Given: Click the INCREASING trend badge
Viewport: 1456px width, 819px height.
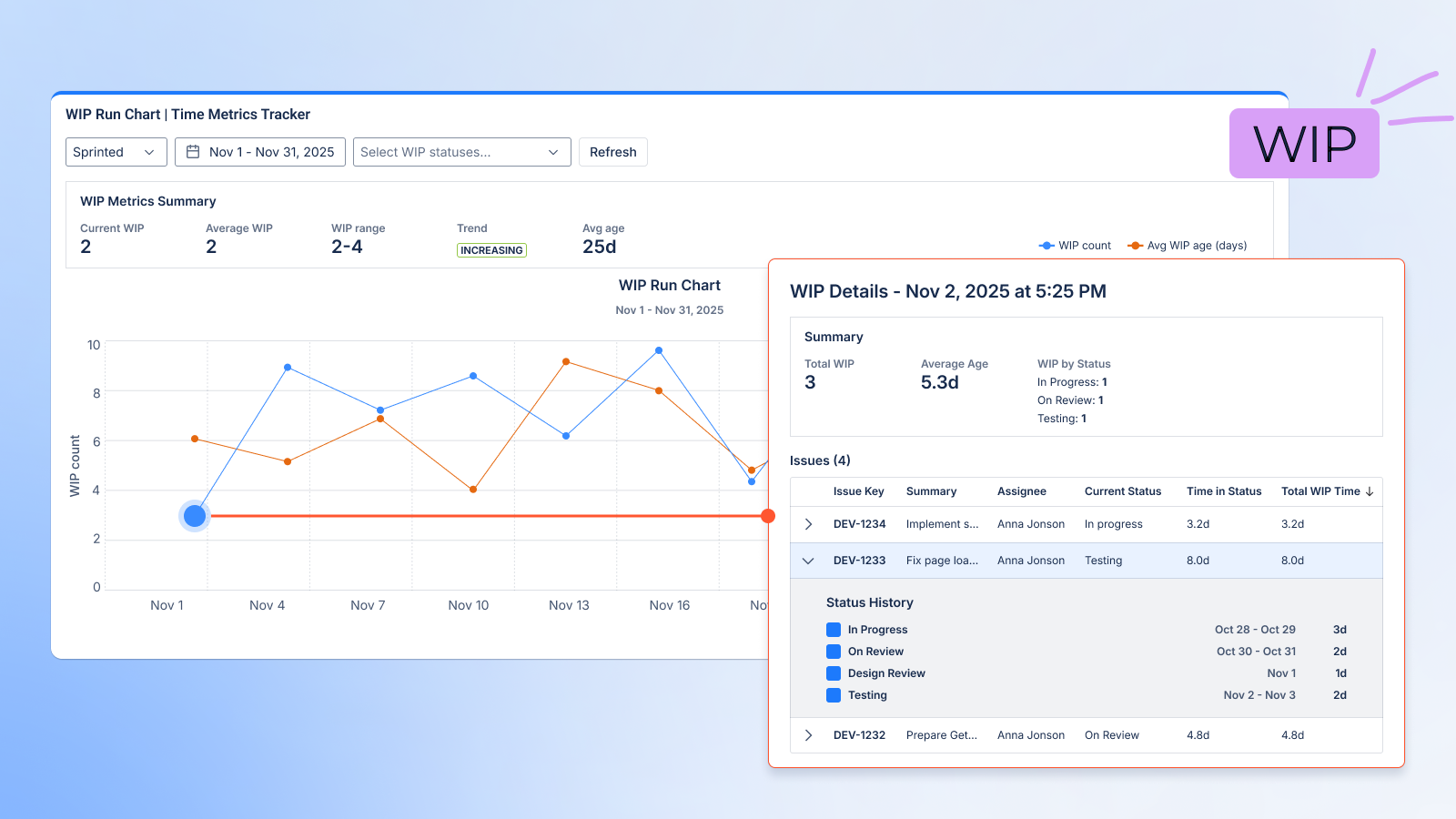Looking at the screenshot, I should point(491,250).
